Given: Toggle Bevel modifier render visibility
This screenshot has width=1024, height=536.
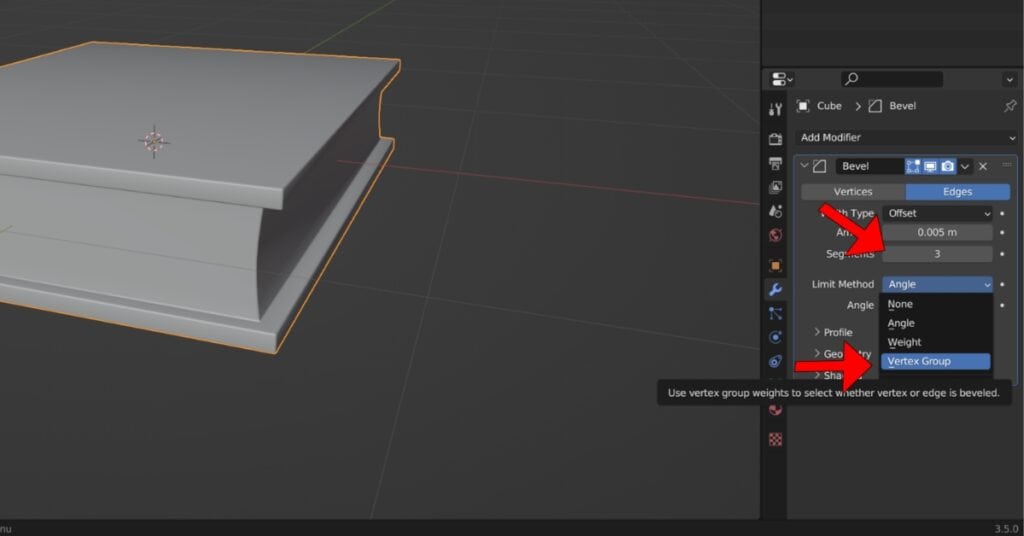Looking at the screenshot, I should (x=947, y=166).
